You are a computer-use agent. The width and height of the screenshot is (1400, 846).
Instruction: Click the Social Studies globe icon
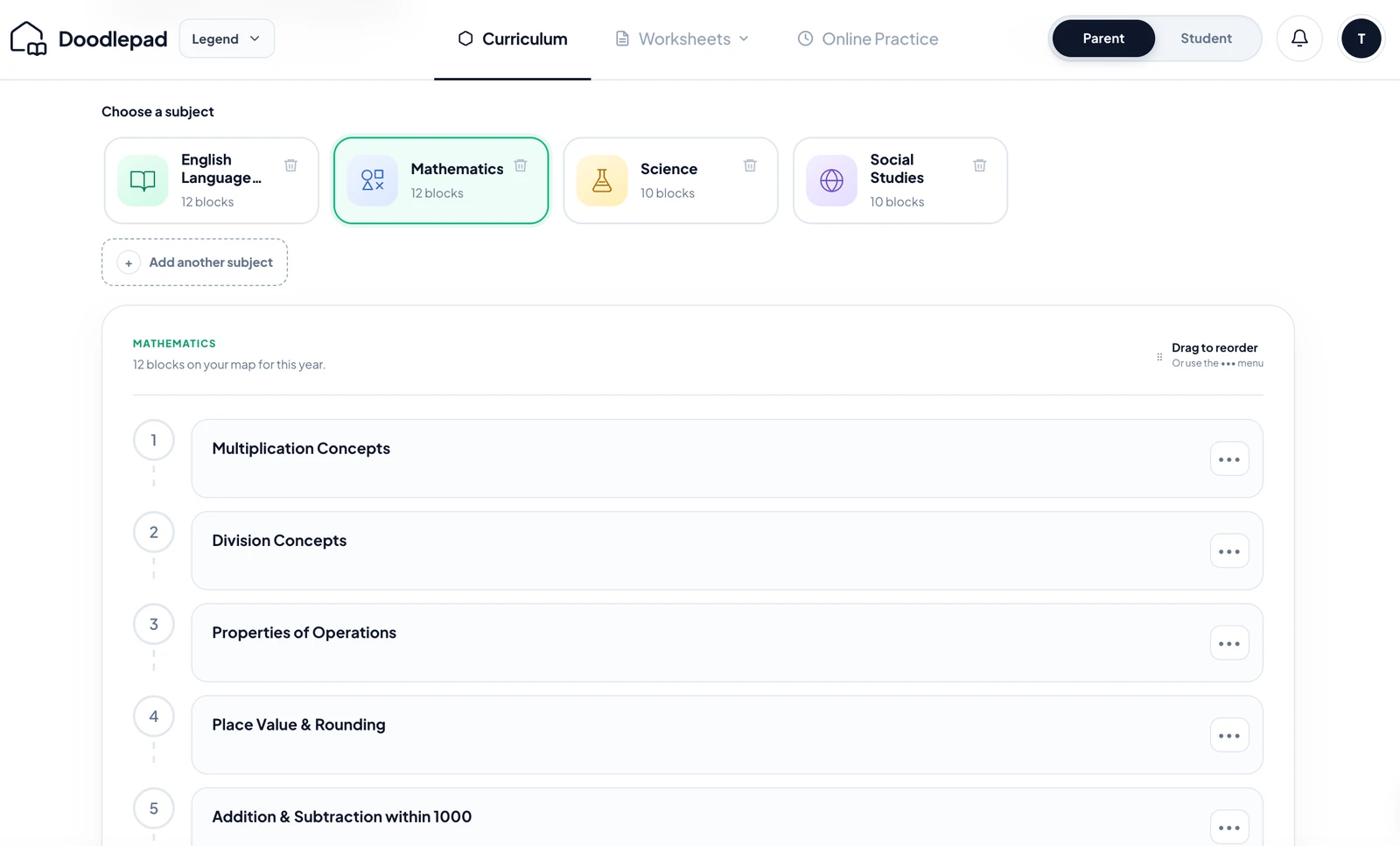(831, 180)
